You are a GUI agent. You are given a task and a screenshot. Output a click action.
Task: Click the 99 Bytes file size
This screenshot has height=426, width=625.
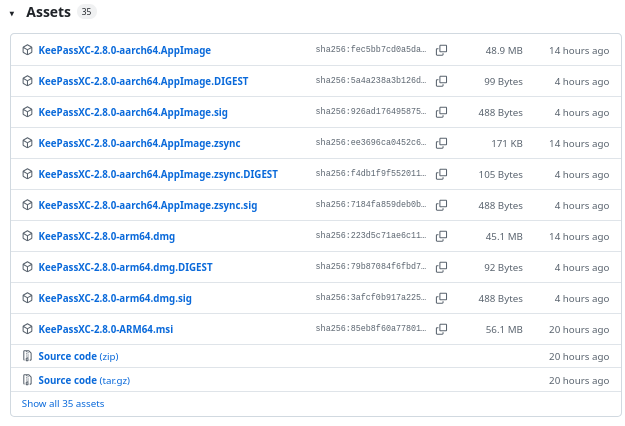(503, 82)
